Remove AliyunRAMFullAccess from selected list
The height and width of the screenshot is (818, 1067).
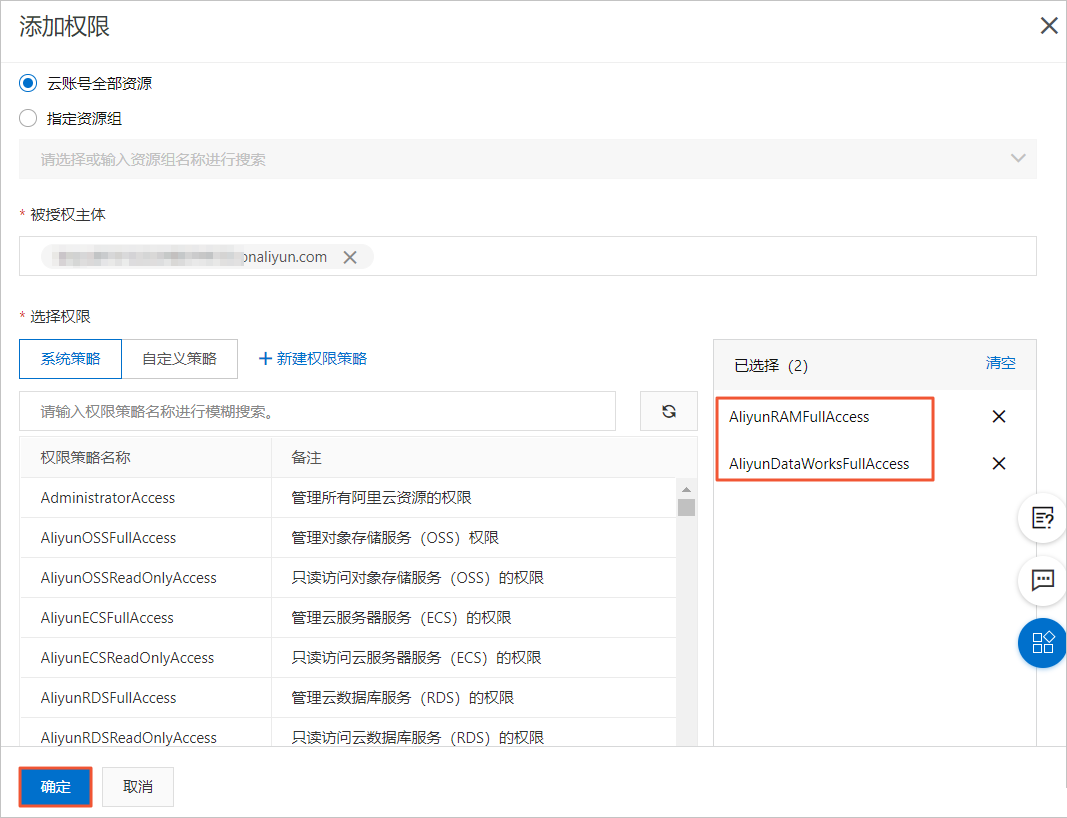[998, 416]
